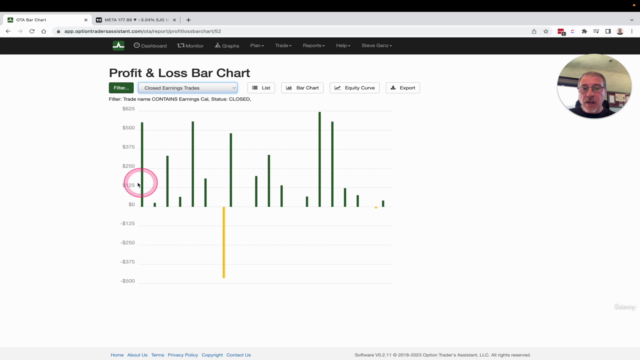
Task: Click the tallest green profit bar
Action: (320, 159)
